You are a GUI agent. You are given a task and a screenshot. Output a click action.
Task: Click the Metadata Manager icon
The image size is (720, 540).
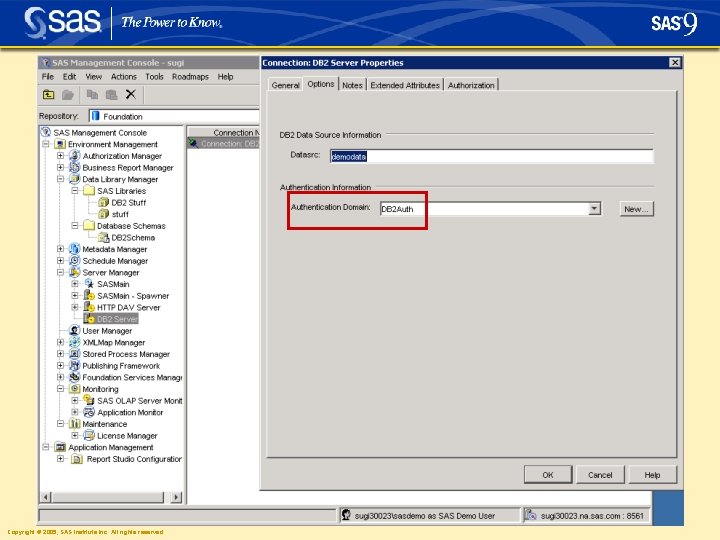coord(74,249)
